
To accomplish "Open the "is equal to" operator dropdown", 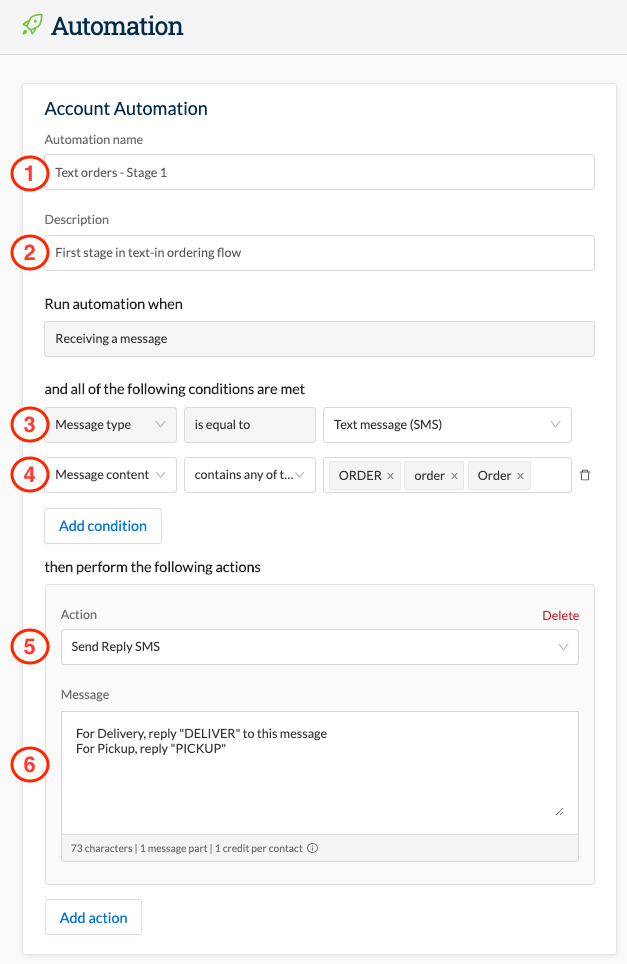I will point(249,424).
